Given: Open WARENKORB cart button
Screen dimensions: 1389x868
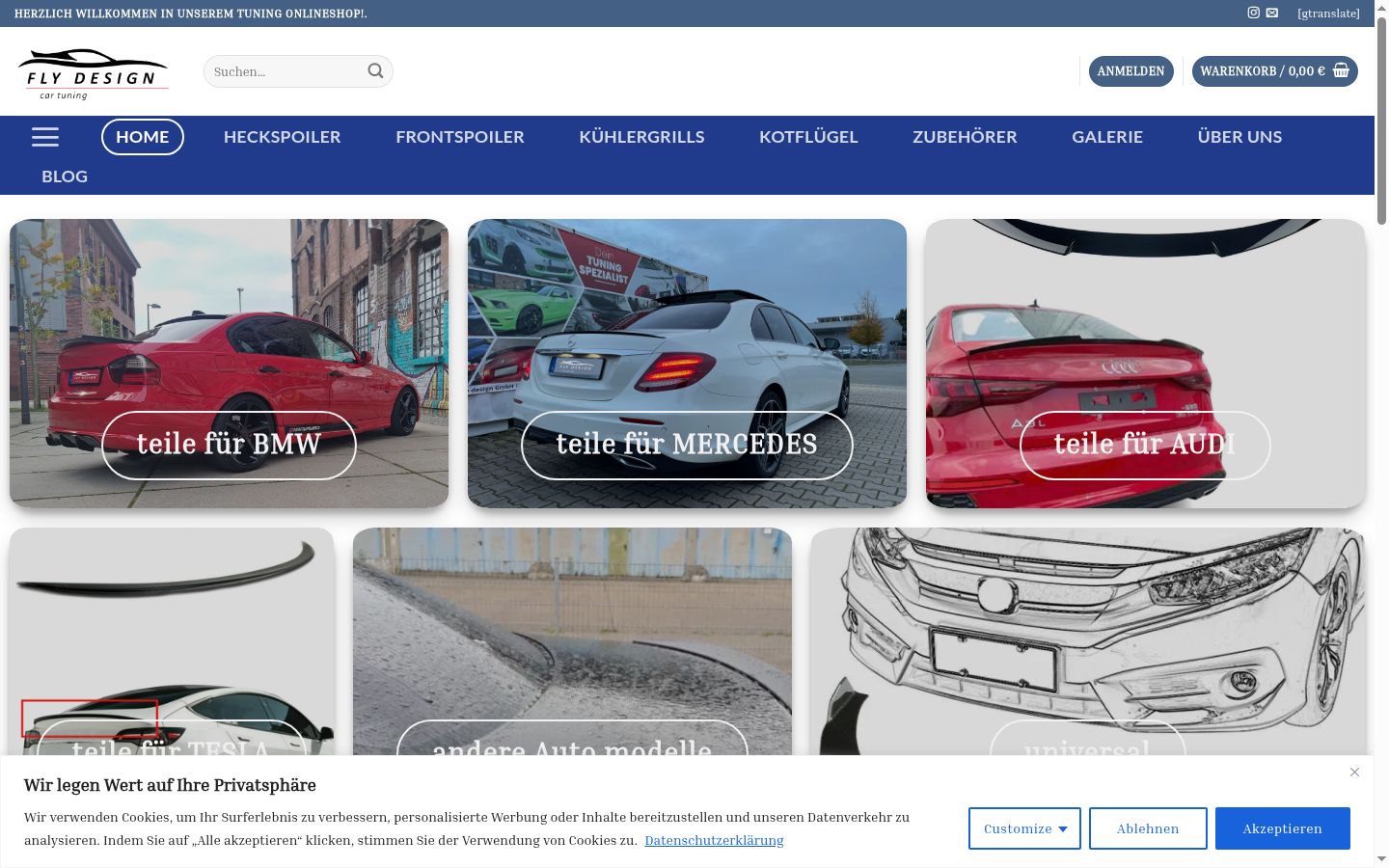Looking at the screenshot, I should click(1274, 71).
